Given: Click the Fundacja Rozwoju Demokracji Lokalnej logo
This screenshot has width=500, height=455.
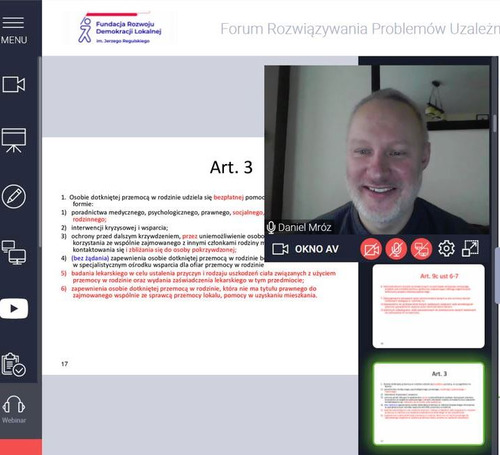Looking at the screenshot, I should [x=120, y=29].
